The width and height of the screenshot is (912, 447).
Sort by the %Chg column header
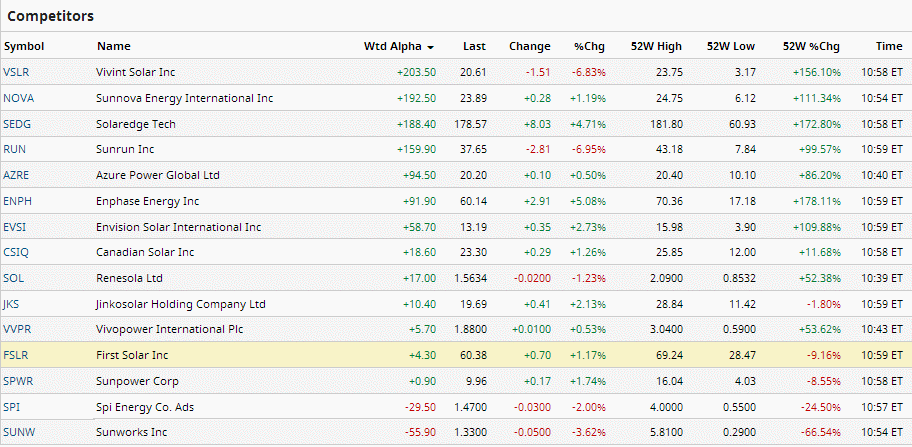(589, 47)
